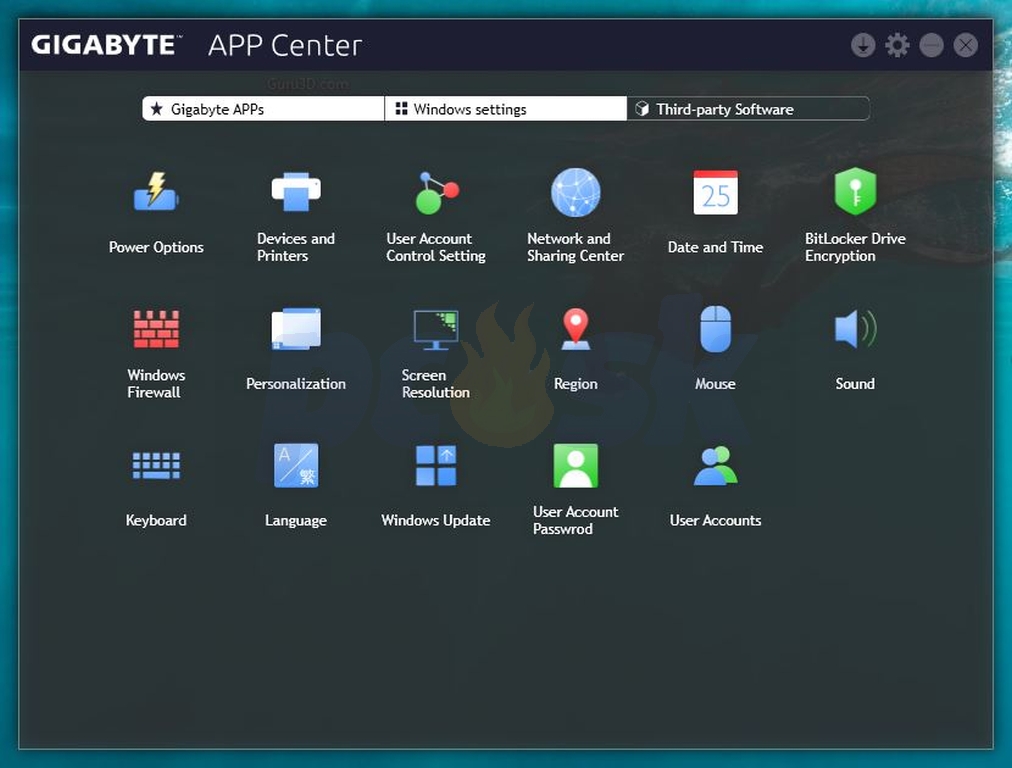Click the "User Account Password" label

576,520
